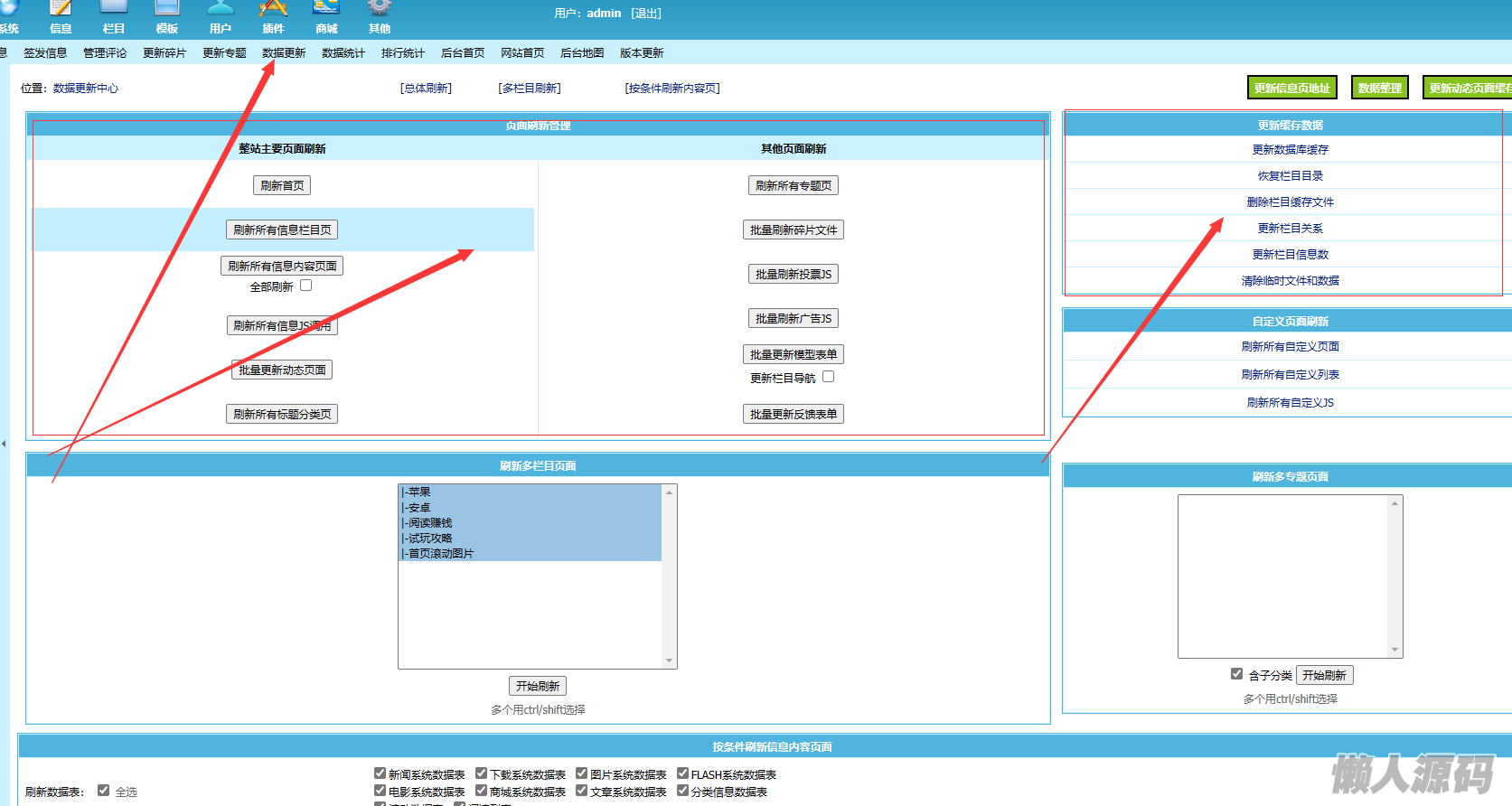Screen dimensions: 1512x806
Task: Click 刷新所有自定义JS link
Action: pos(1290,403)
